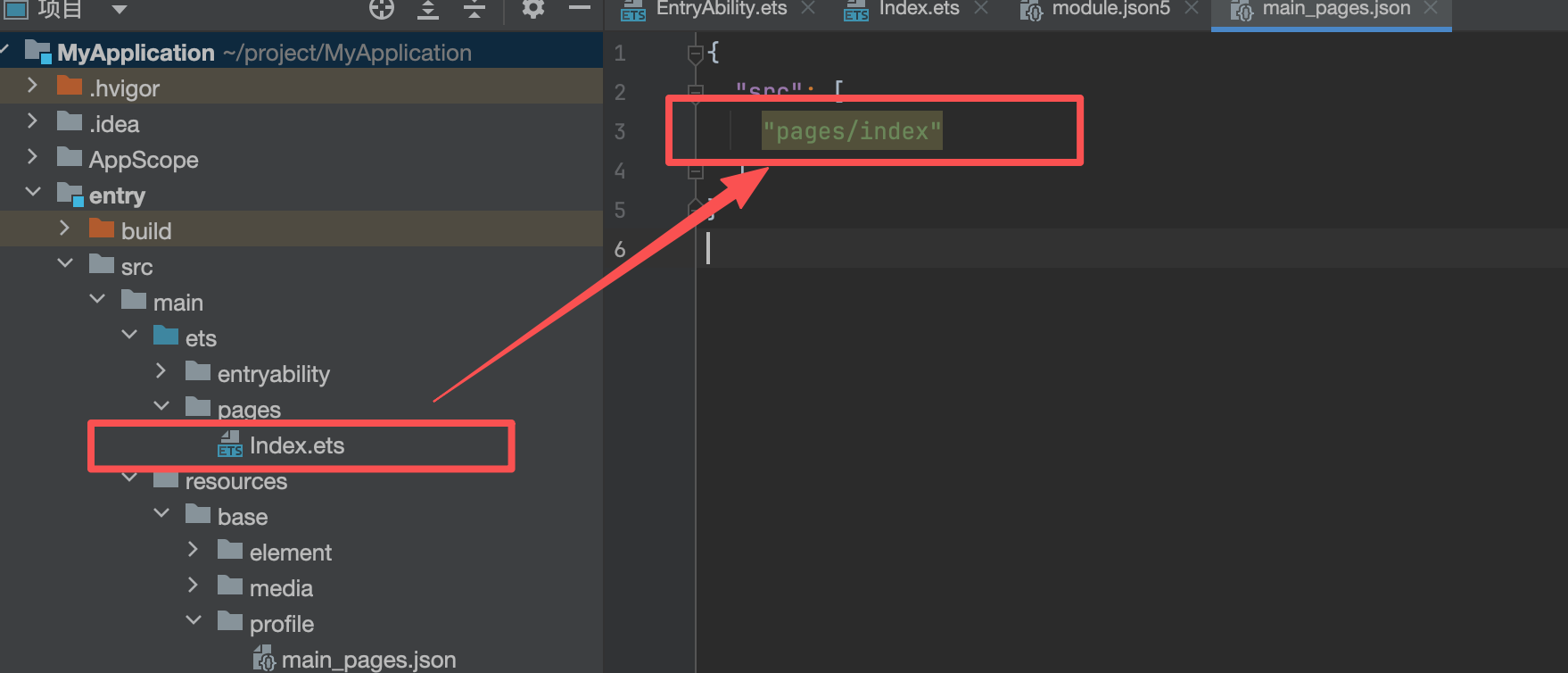
Task: Collapse the entry module
Action: point(33,193)
